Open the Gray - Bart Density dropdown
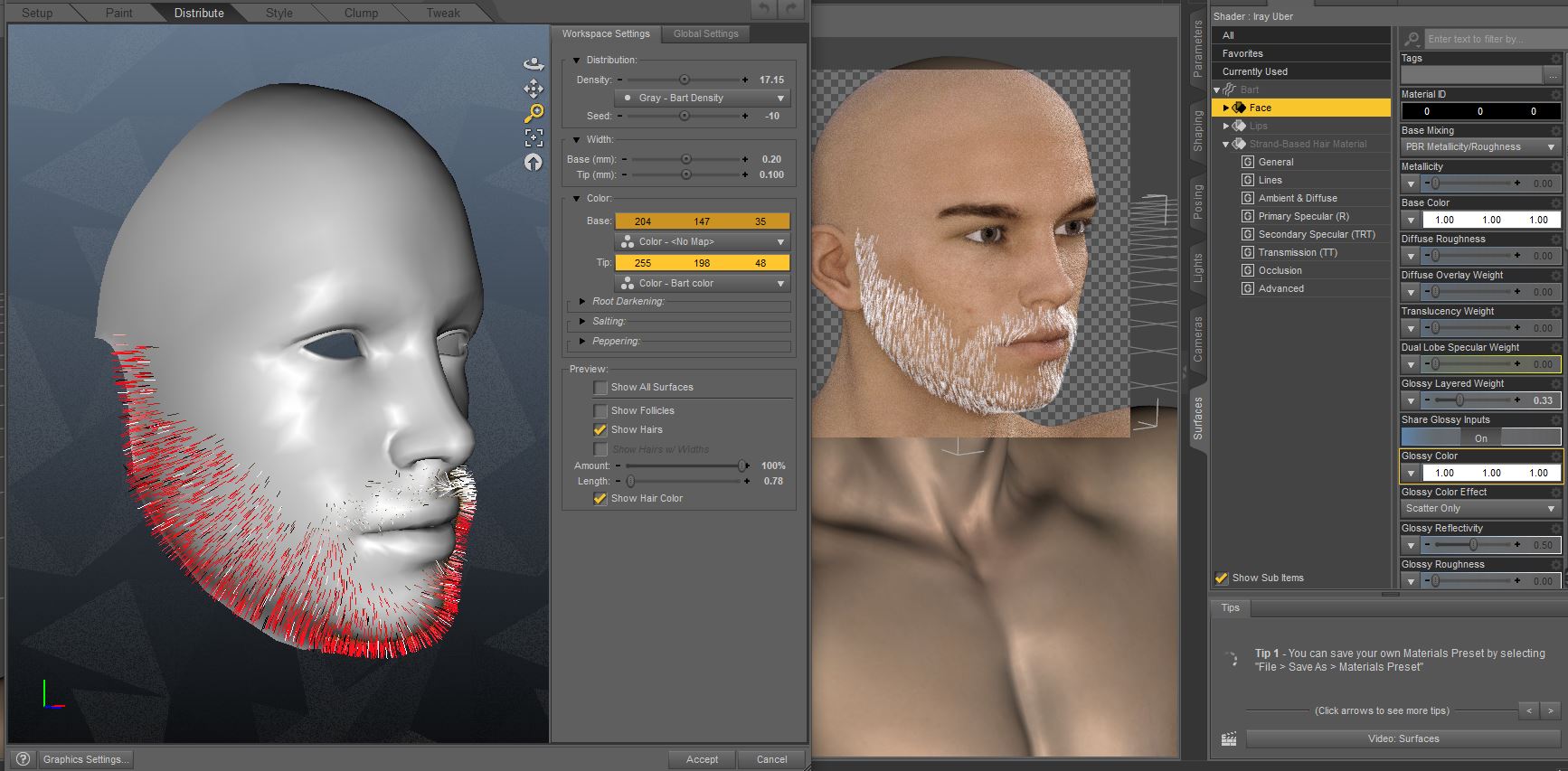 pos(702,98)
